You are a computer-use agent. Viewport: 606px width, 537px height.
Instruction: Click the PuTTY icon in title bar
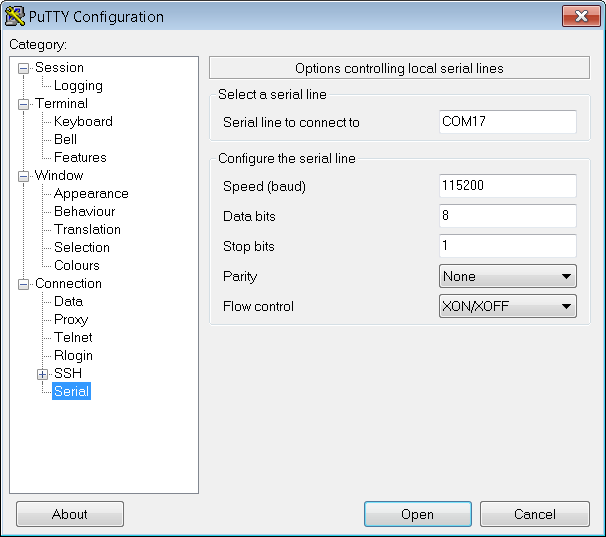coord(16,16)
